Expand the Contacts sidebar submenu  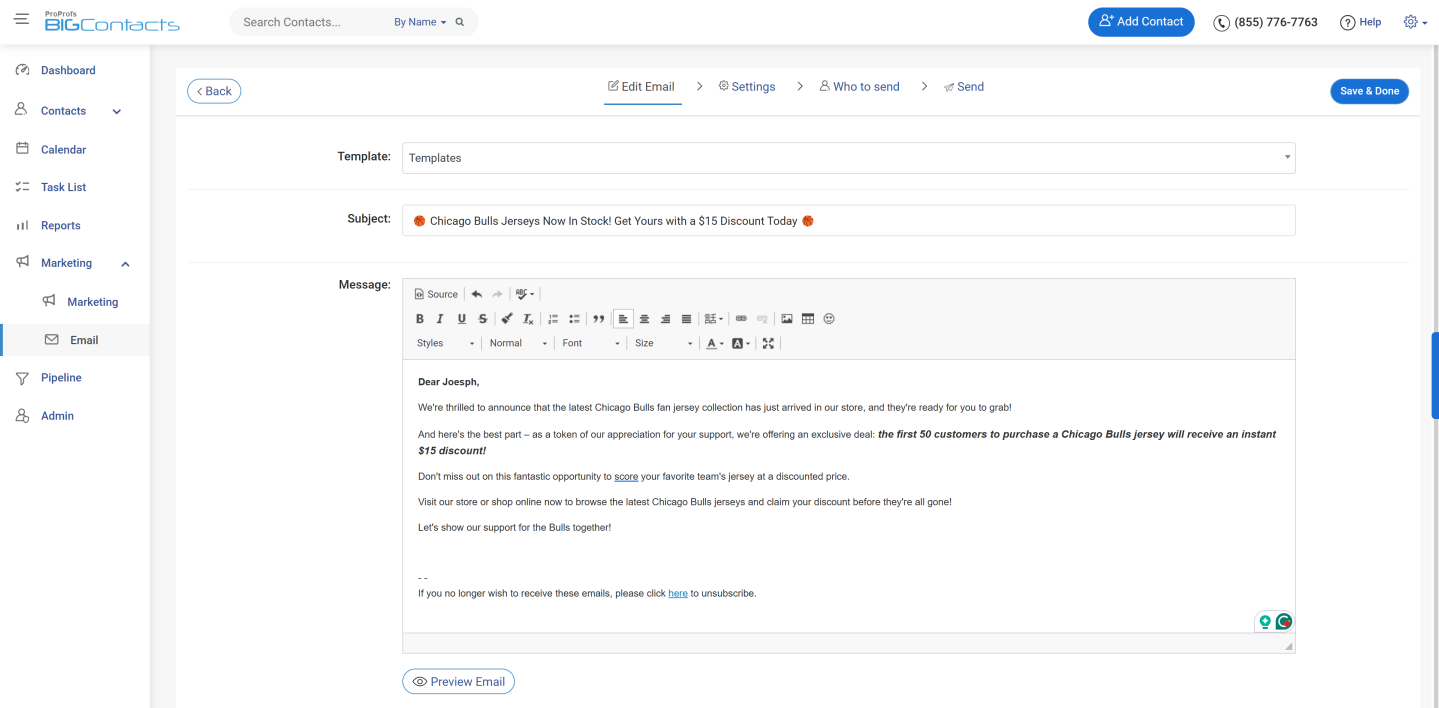pos(117,112)
